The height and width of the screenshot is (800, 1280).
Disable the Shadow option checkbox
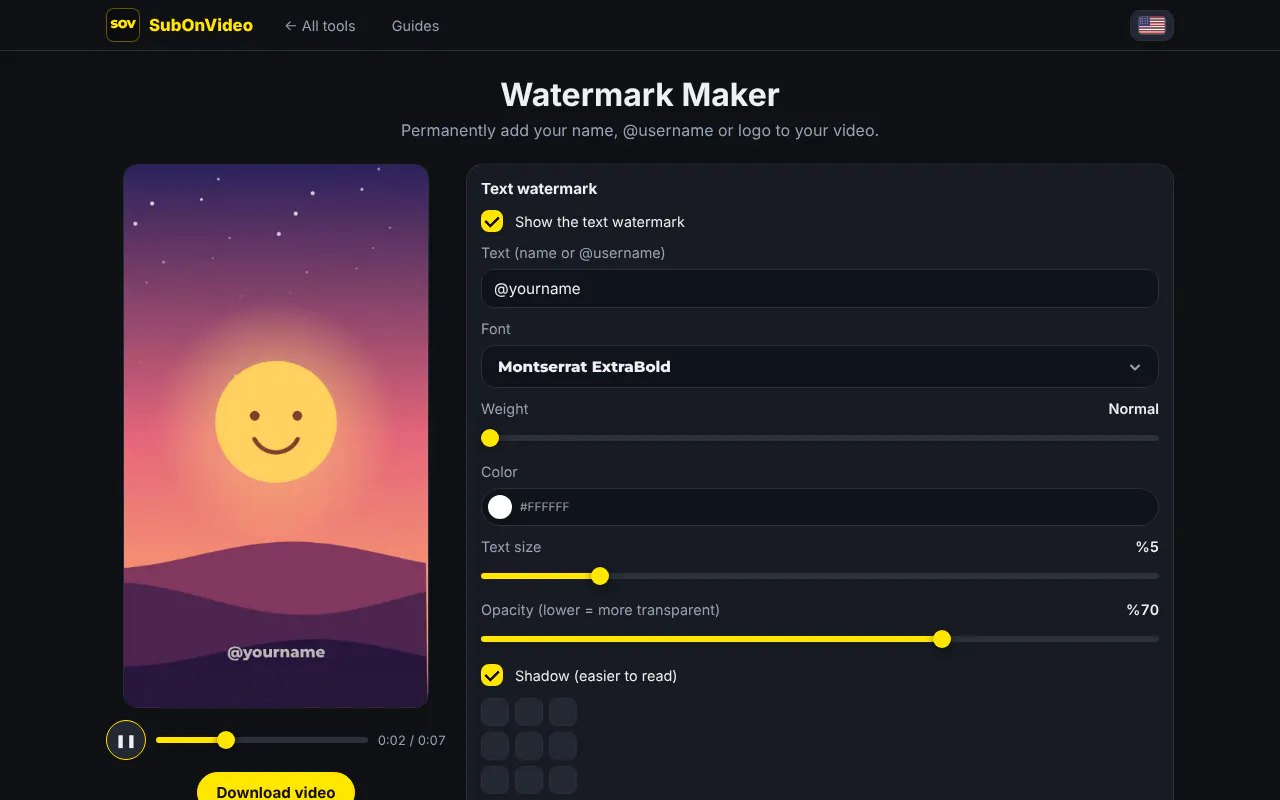tap(492, 675)
